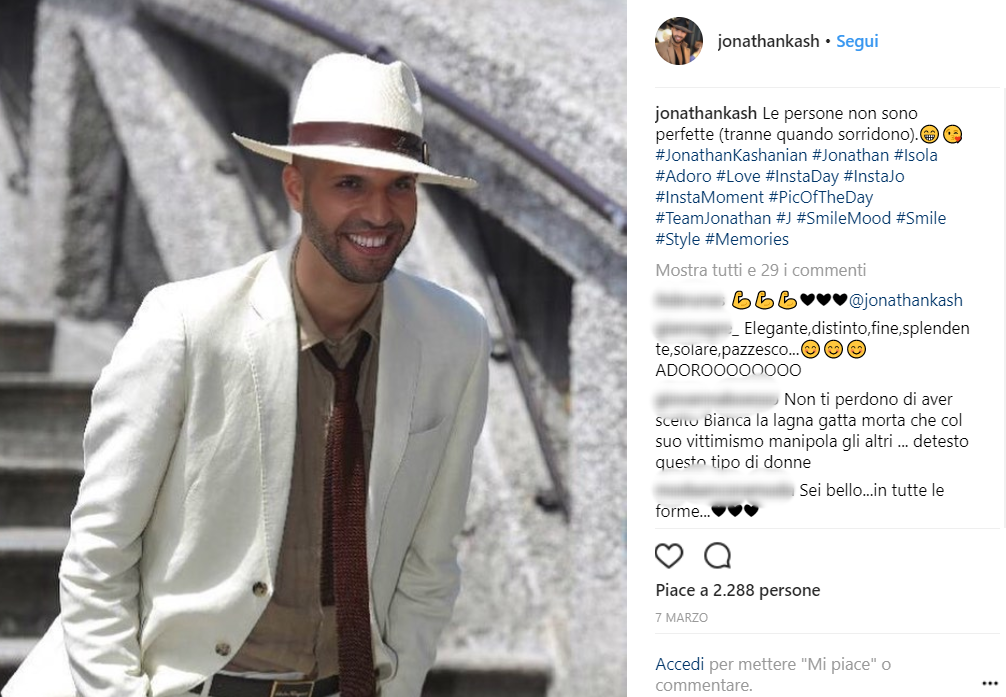Click the @jonathankash mention in comments
The image size is (1006, 697).
point(905,300)
